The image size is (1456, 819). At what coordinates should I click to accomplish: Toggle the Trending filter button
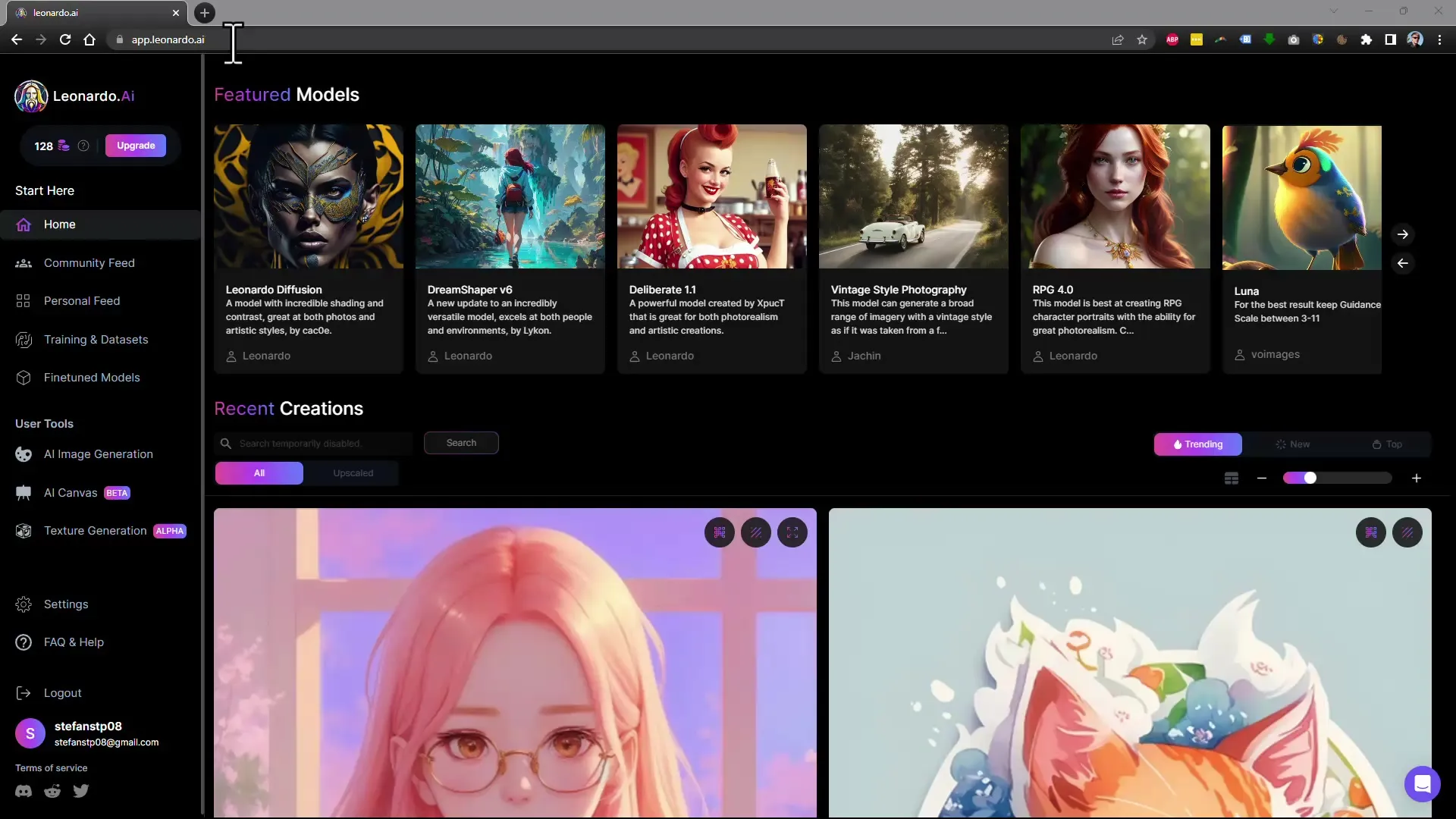click(x=1198, y=443)
